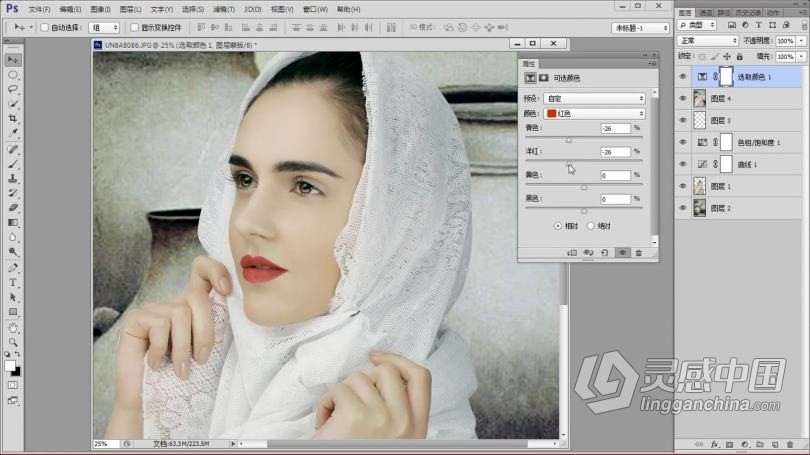810x455 pixels.
Task: Enable the 自动选择 checkbox
Action: click(x=45, y=27)
